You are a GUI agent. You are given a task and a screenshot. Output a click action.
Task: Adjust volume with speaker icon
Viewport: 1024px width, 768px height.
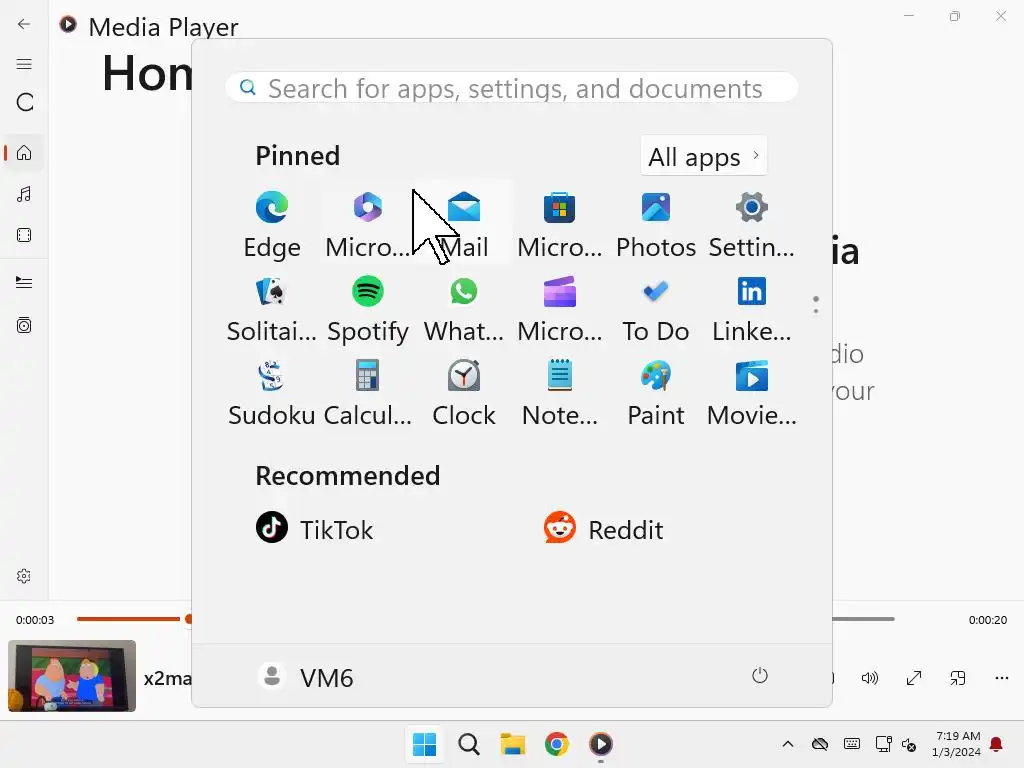(869, 678)
